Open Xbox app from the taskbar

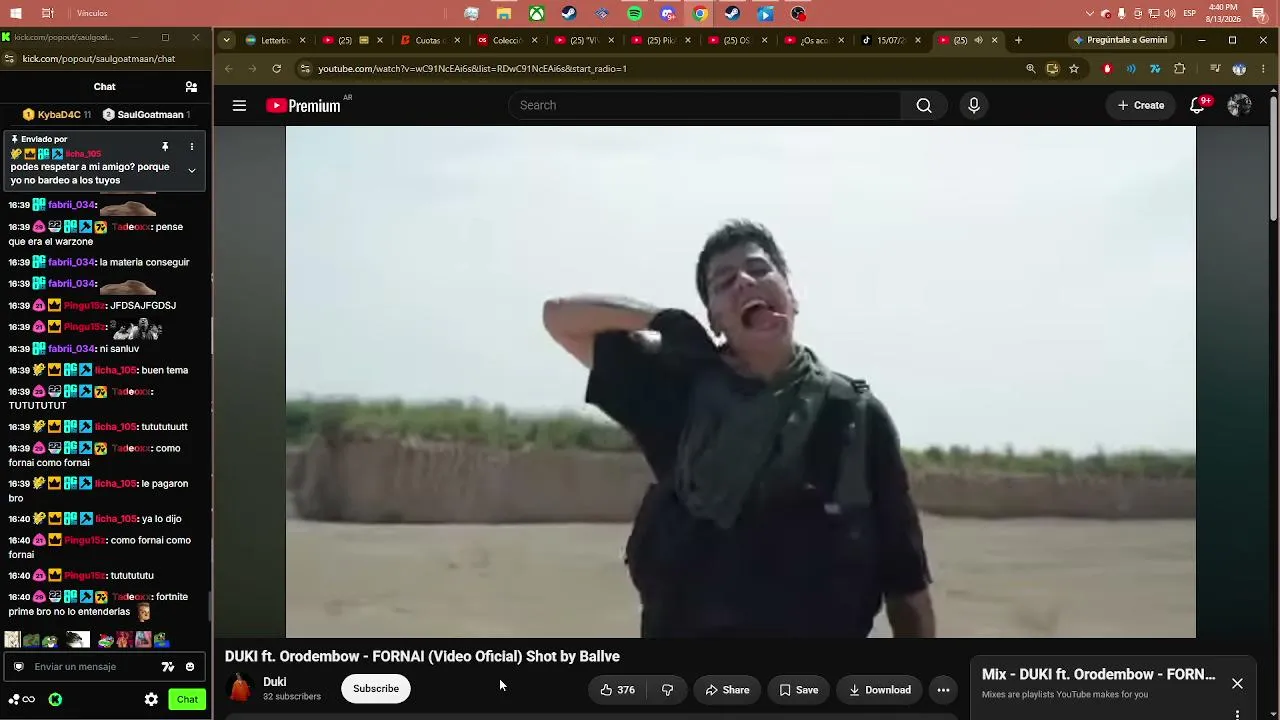[x=537, y=14]
